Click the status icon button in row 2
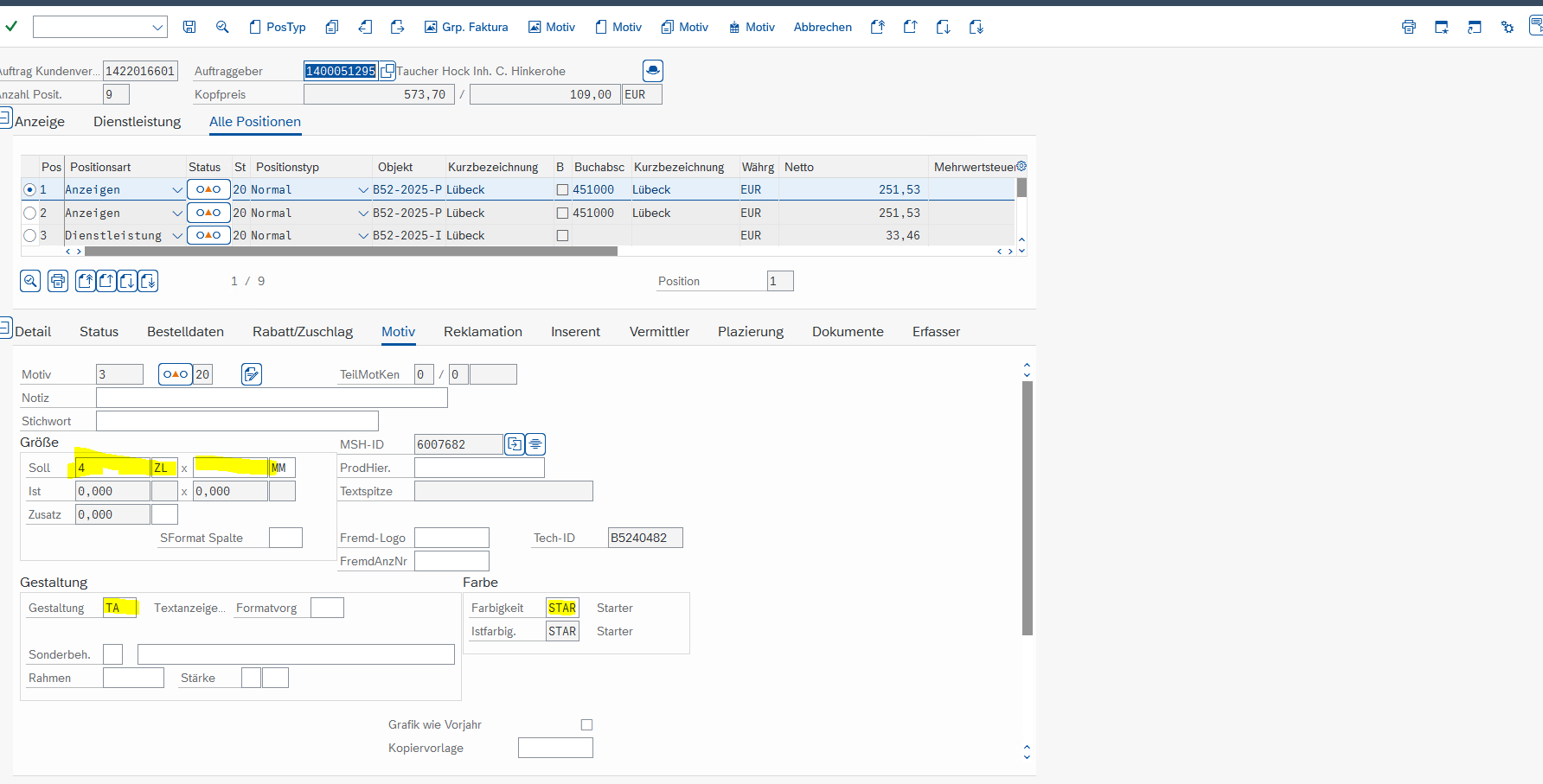 pos(208,213)
